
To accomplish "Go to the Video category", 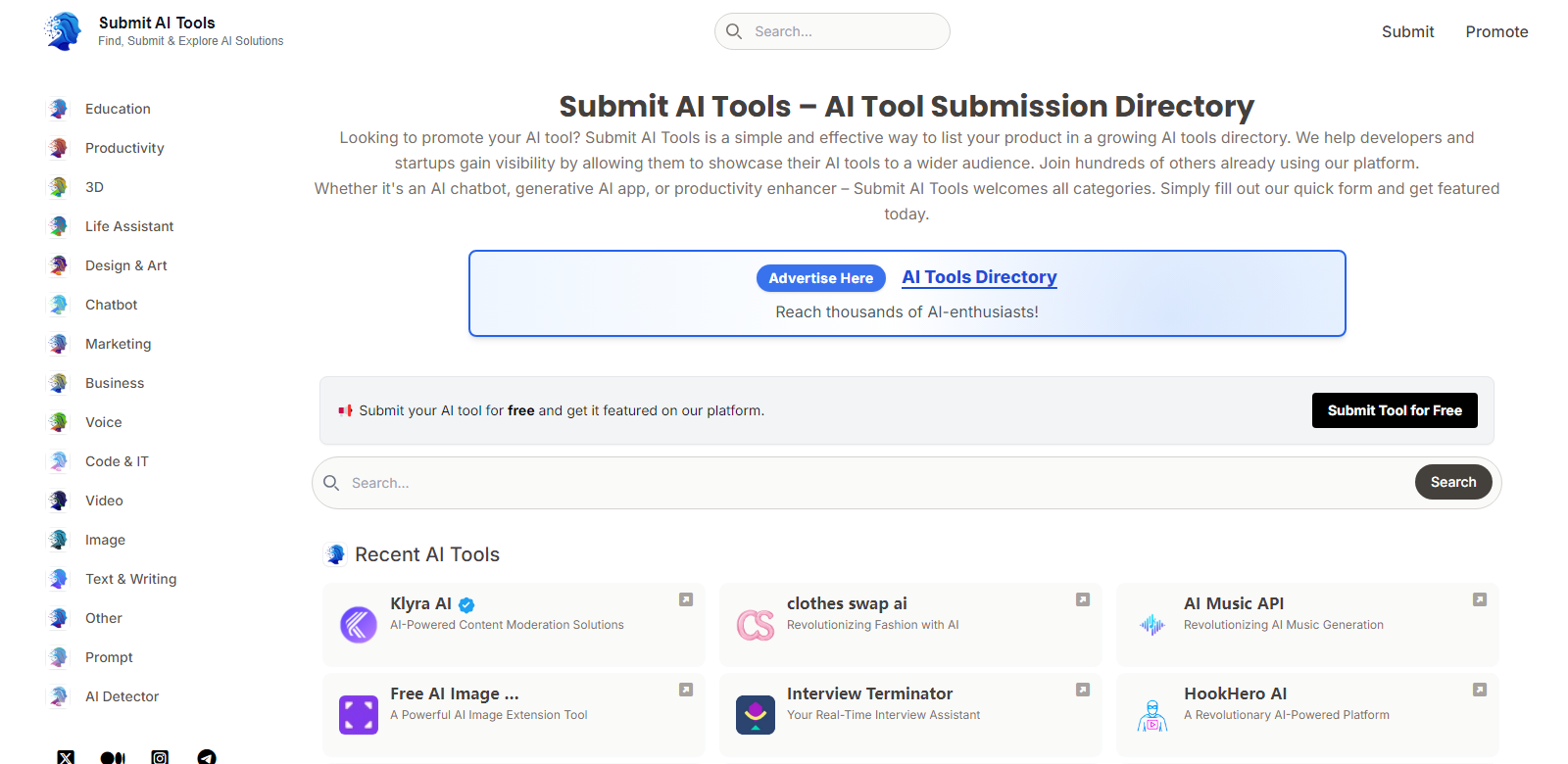I will [104, 501].
